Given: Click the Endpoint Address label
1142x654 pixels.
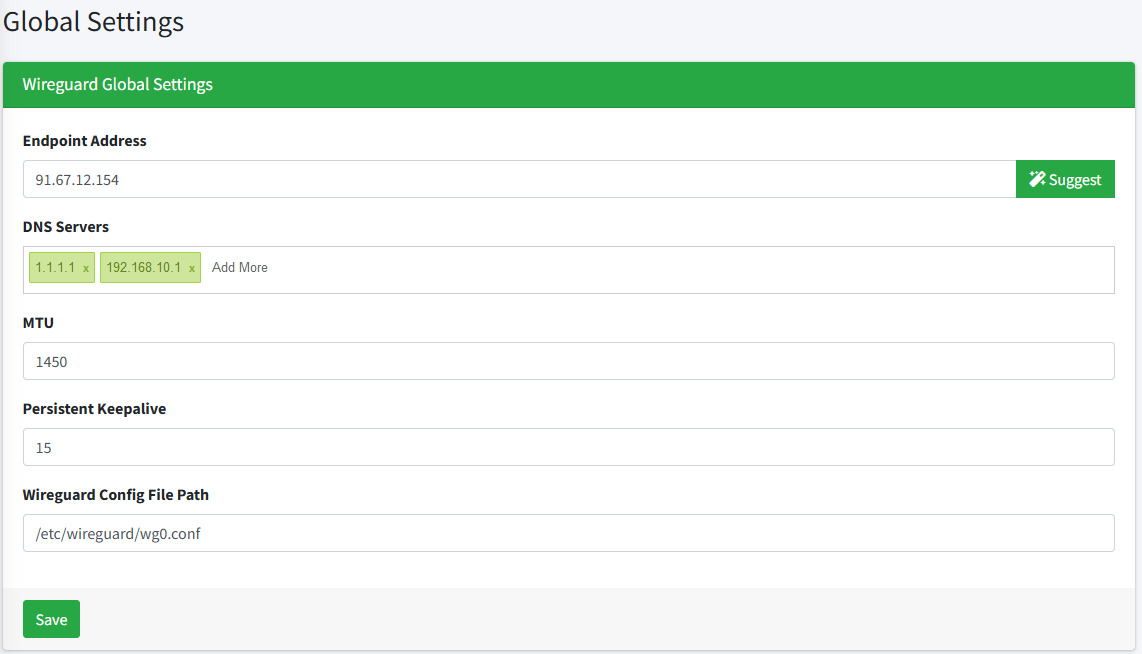Looking at the screenshot, I should point(84,141).
